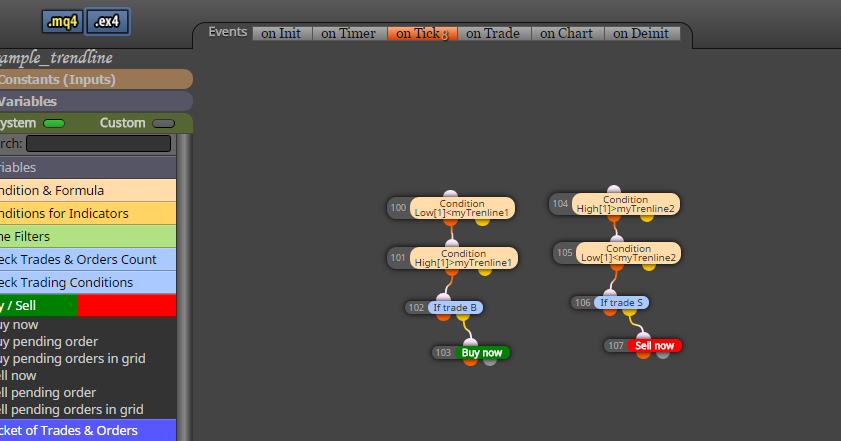Select block 102 If trade B
This screenshot has width=841, height=441.
tap(455, 308)
